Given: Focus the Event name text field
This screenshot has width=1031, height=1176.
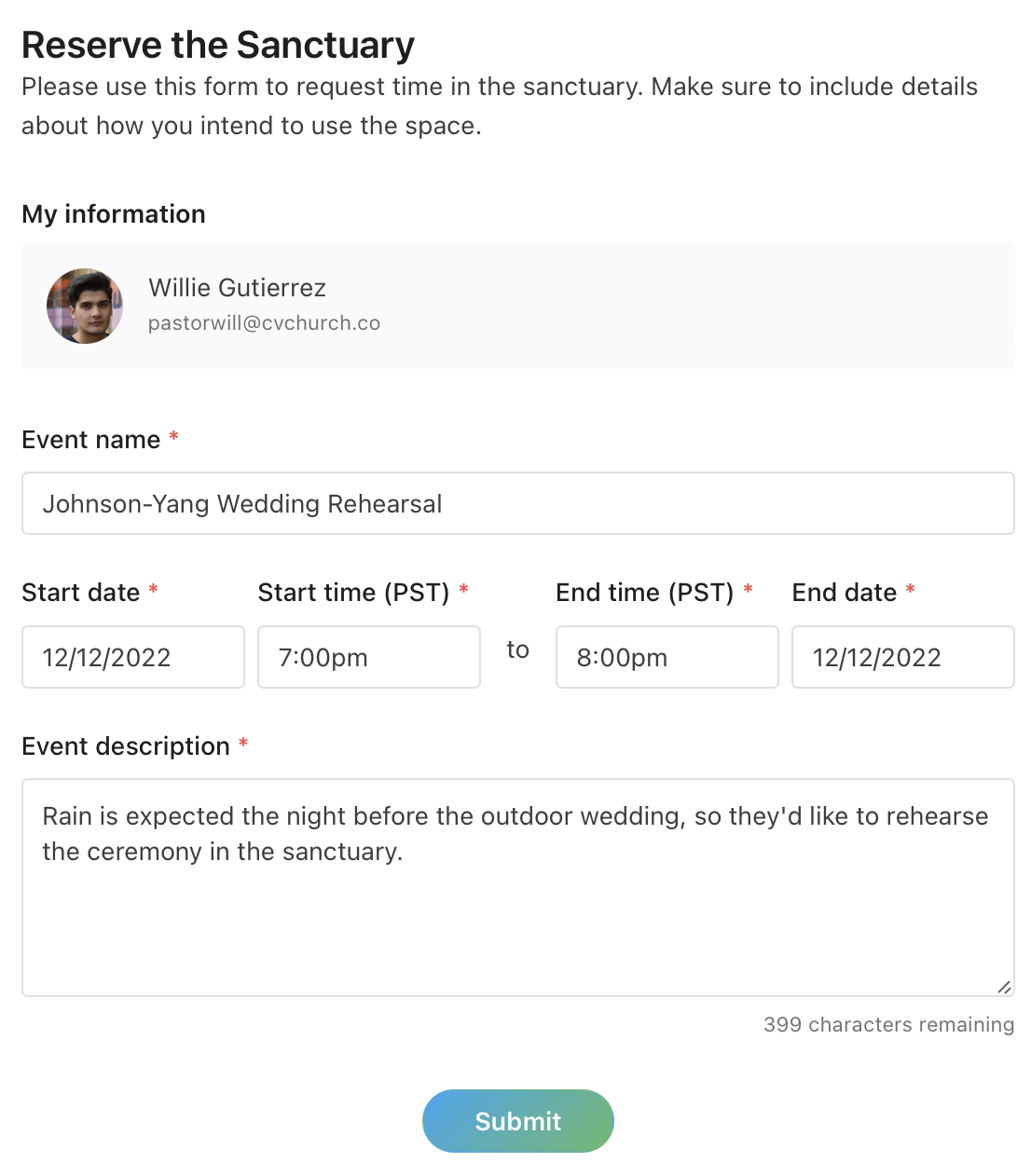Looking at the screenshot, I should 518,503.
